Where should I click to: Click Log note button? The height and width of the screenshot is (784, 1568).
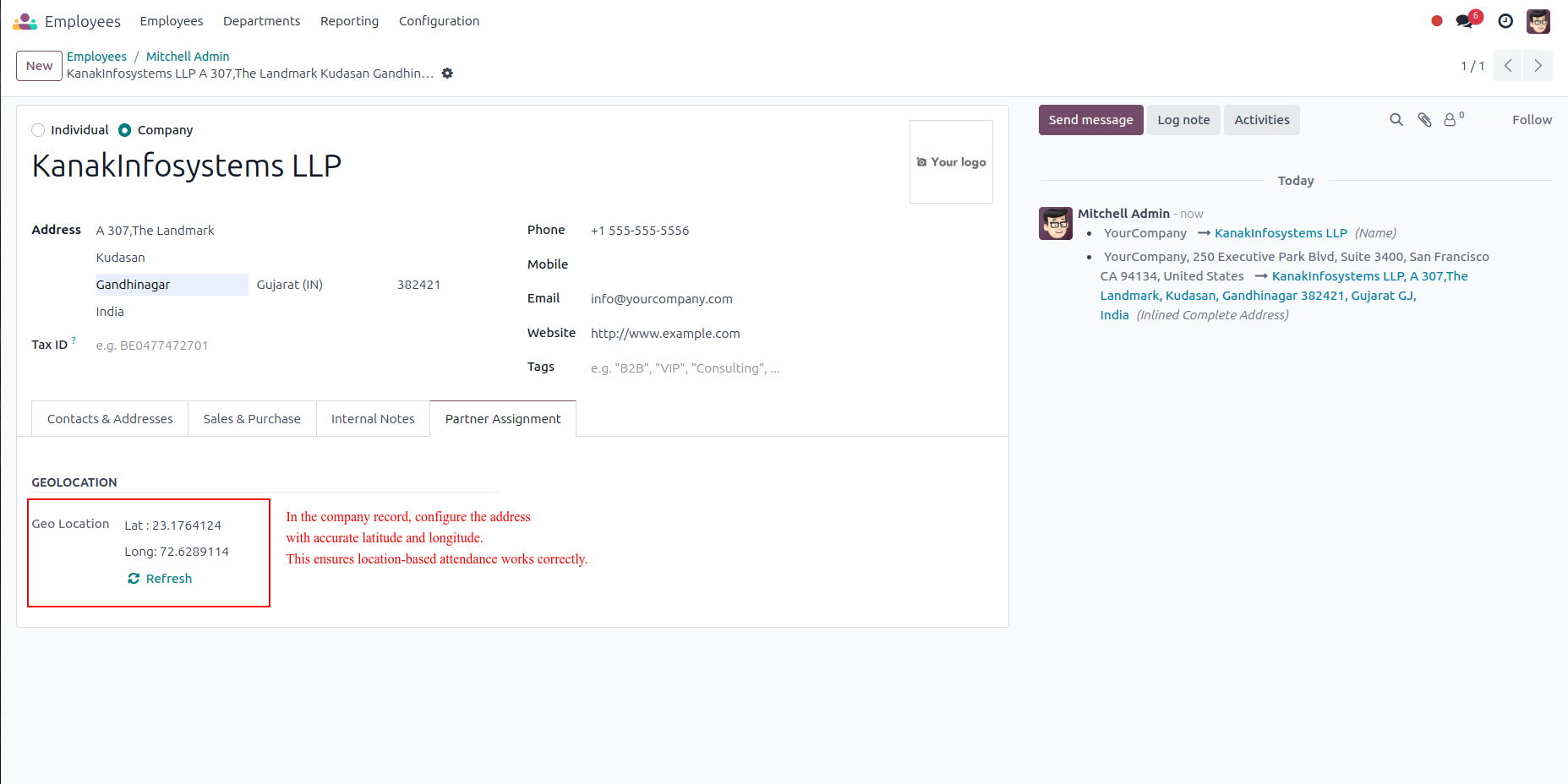point(1183,120)
